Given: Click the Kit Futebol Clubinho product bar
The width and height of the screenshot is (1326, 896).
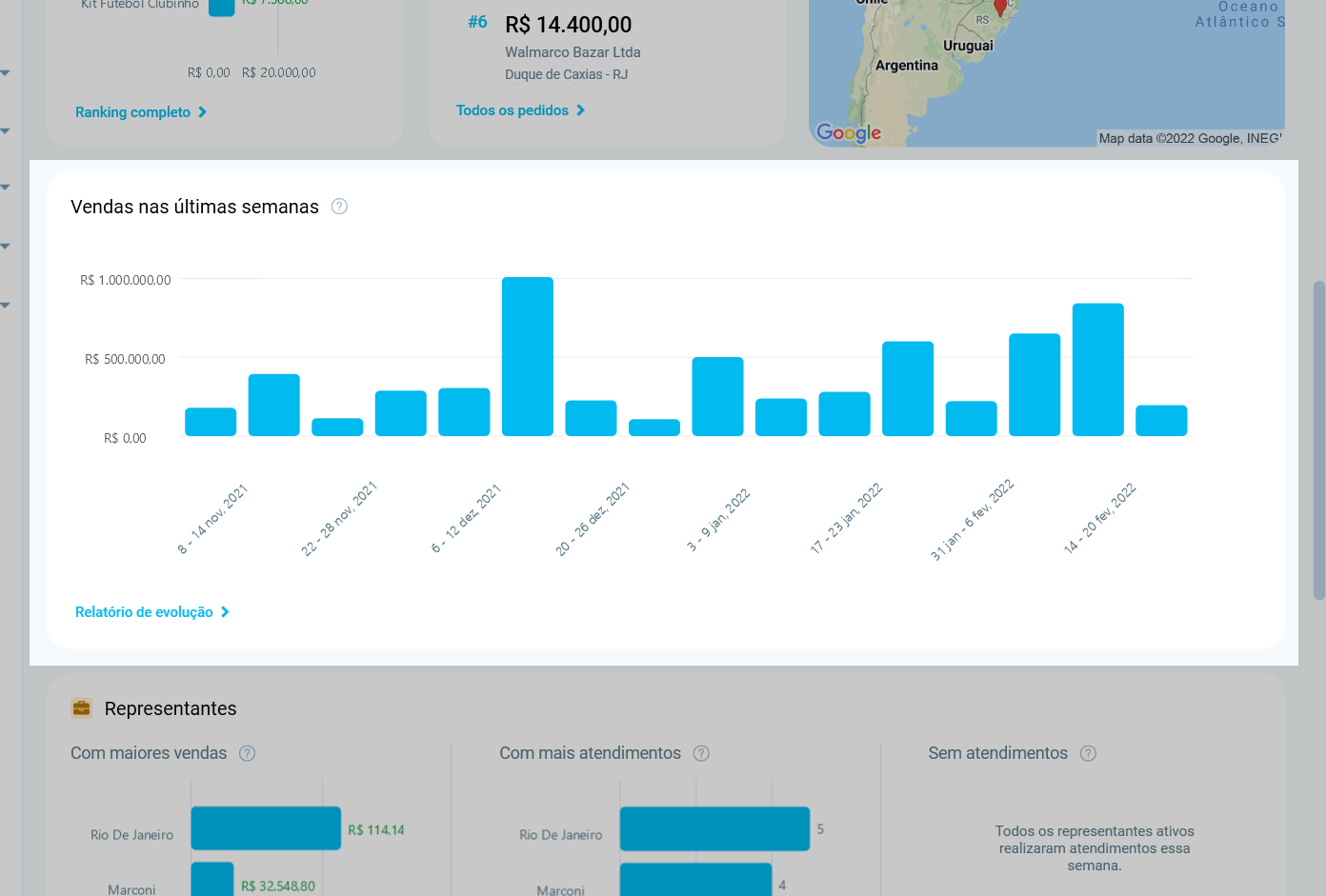Looking at the screenshot, I should click(222, 8).
